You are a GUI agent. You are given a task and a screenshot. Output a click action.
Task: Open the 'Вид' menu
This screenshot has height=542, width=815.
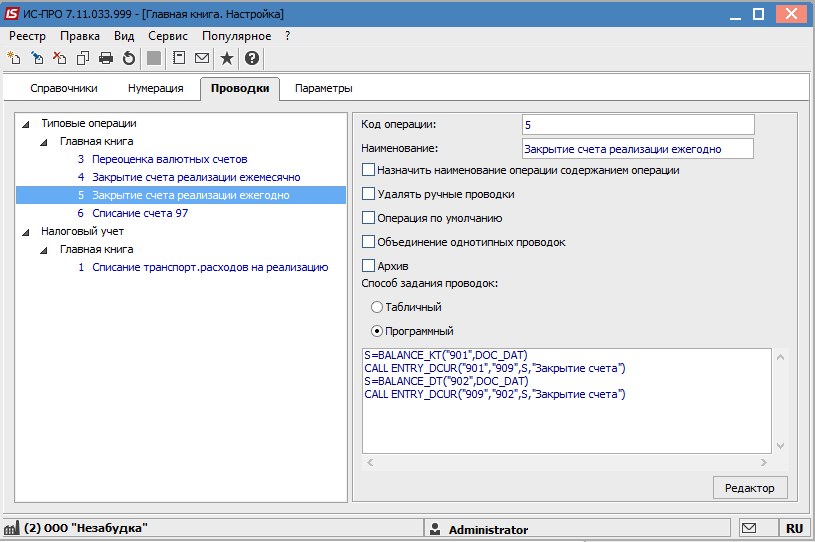tap(124, 36)
